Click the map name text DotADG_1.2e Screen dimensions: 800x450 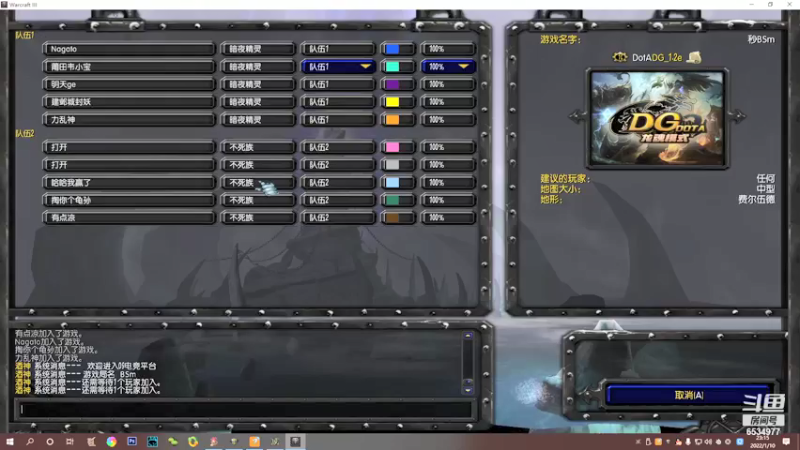657,58
